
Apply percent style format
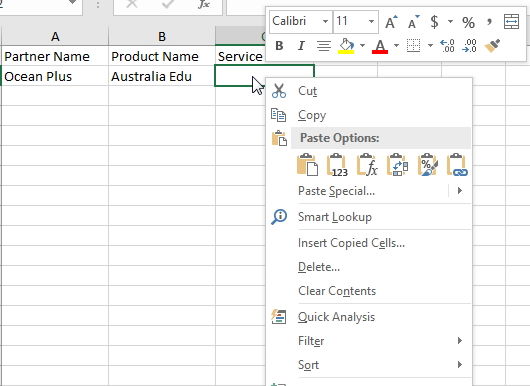click(468, 22)
